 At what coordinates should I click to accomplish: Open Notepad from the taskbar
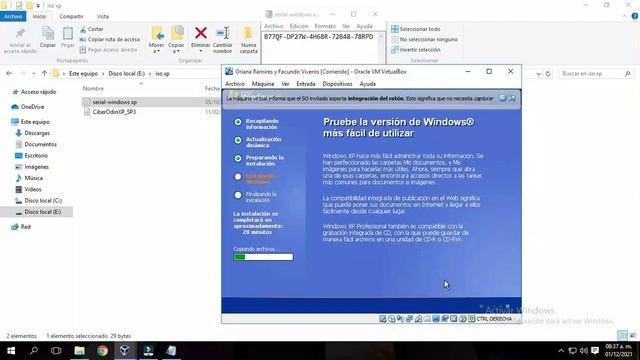[x=171, y=350]
